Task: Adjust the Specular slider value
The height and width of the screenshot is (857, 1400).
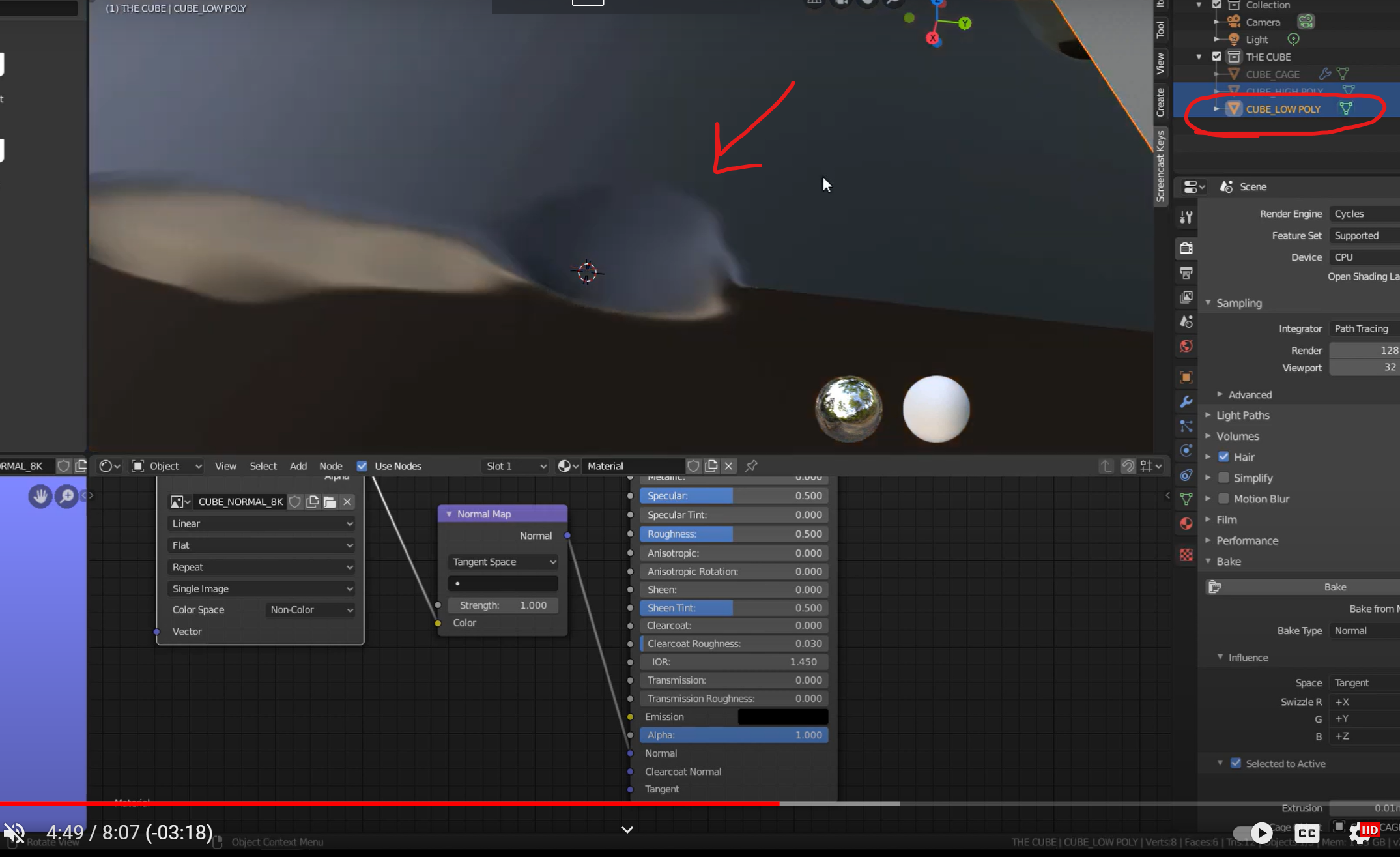Action: [734, 496]
